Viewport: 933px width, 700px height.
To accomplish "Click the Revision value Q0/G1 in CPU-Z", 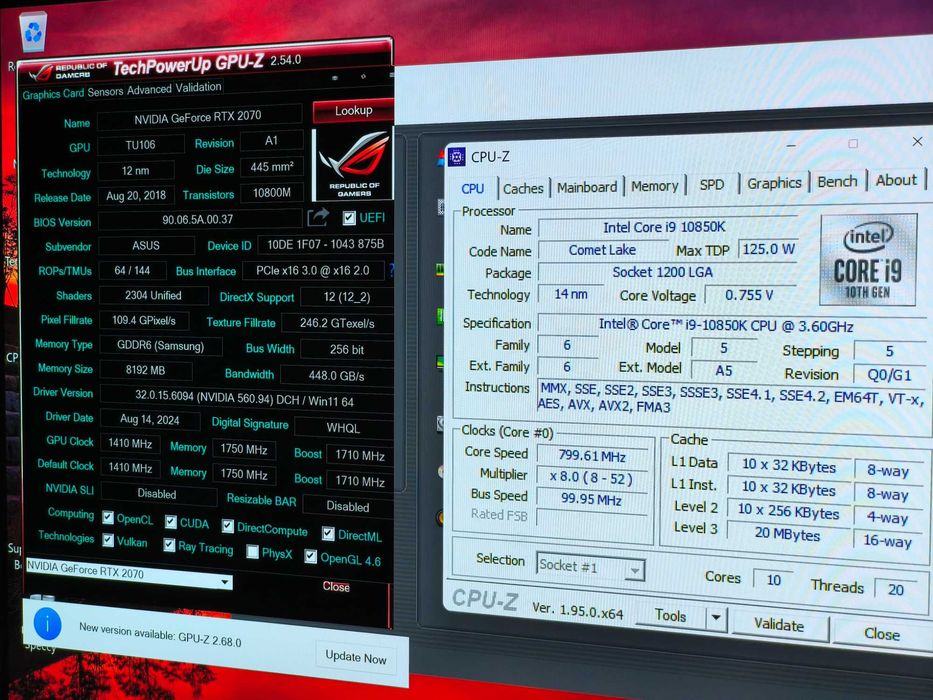I will click(889, 375).
